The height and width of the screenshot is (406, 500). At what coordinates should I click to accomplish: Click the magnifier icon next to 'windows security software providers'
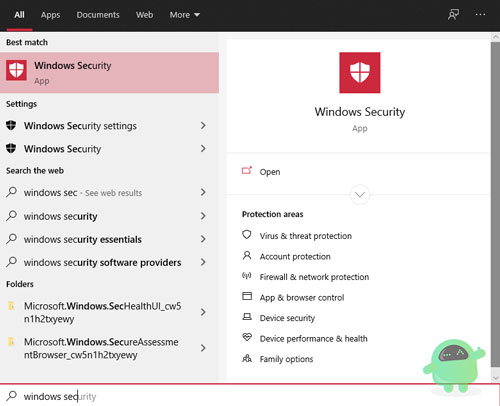(x=11, y=262)
